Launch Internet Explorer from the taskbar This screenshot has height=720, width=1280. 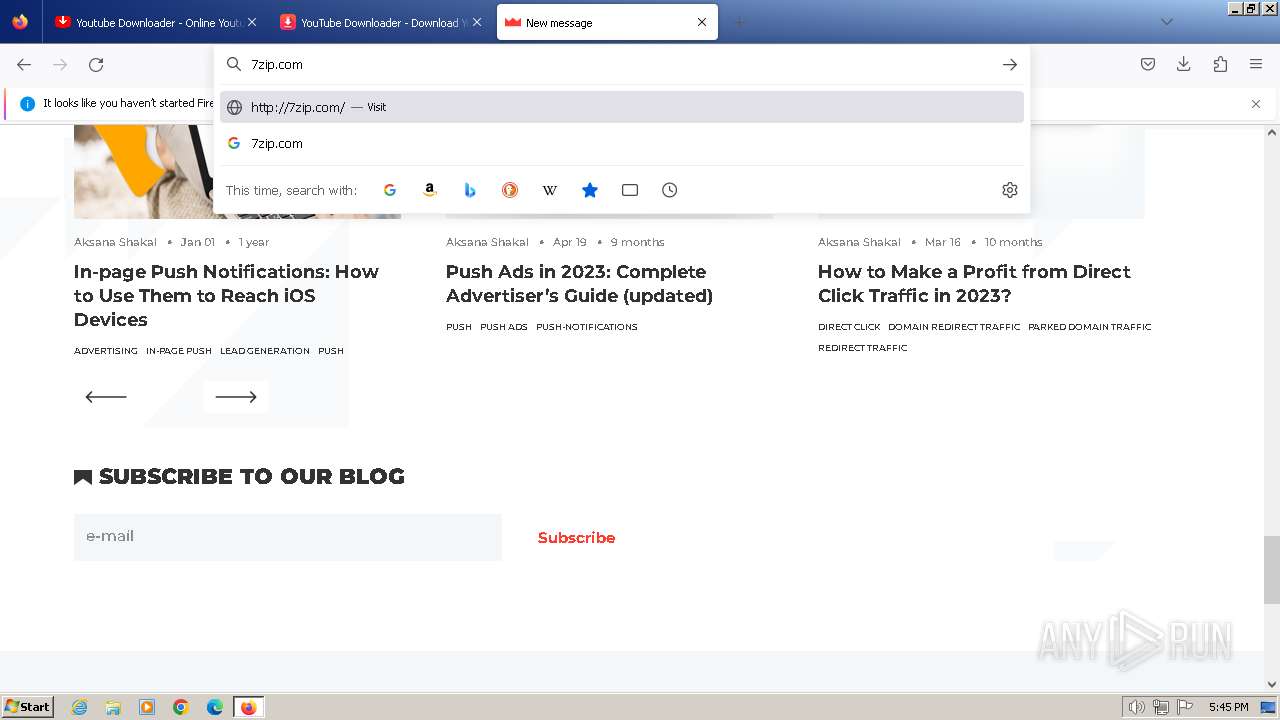click(x=79, y=707)
